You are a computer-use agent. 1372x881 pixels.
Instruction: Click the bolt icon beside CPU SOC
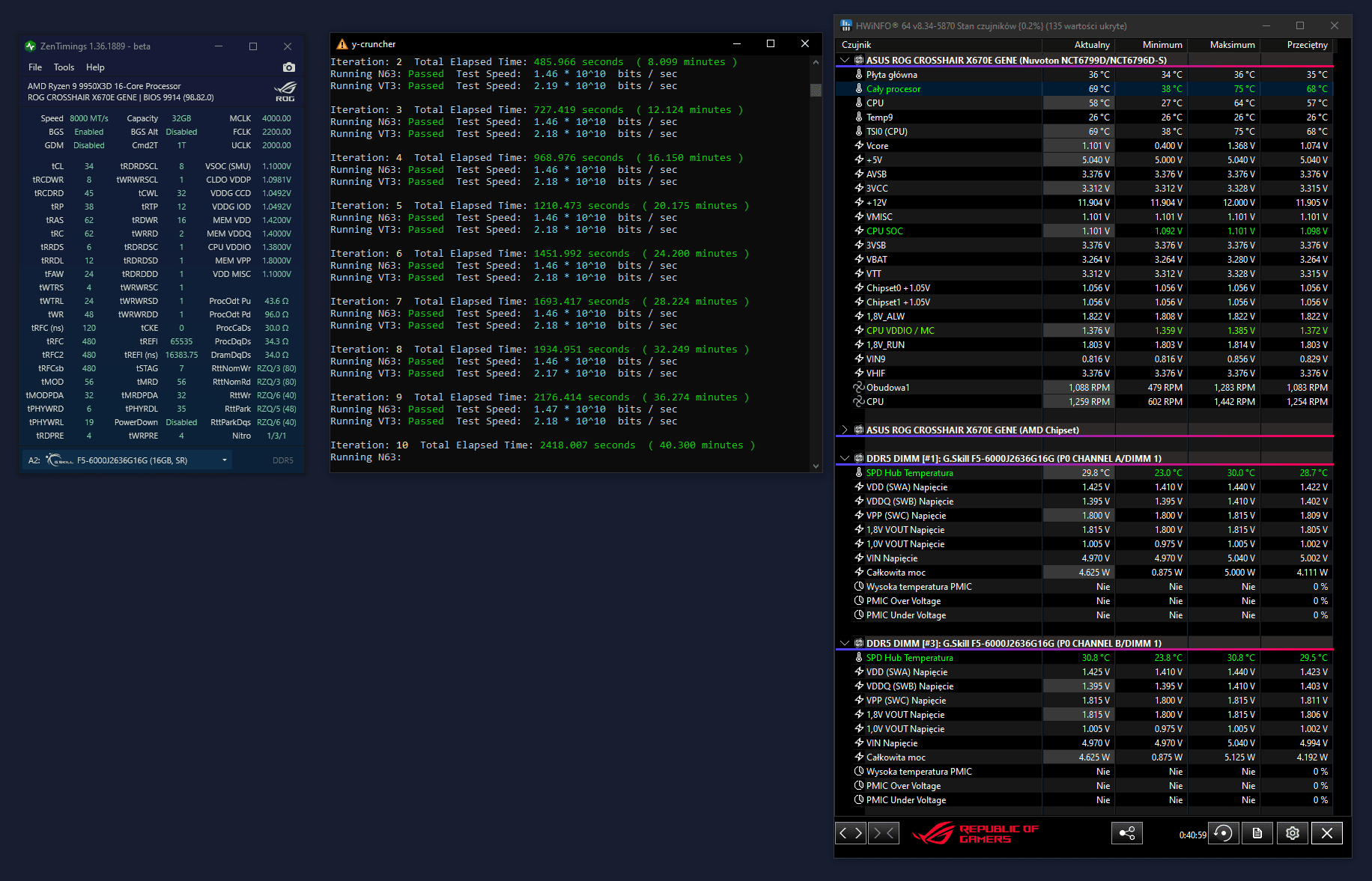[x=859, y=231]
